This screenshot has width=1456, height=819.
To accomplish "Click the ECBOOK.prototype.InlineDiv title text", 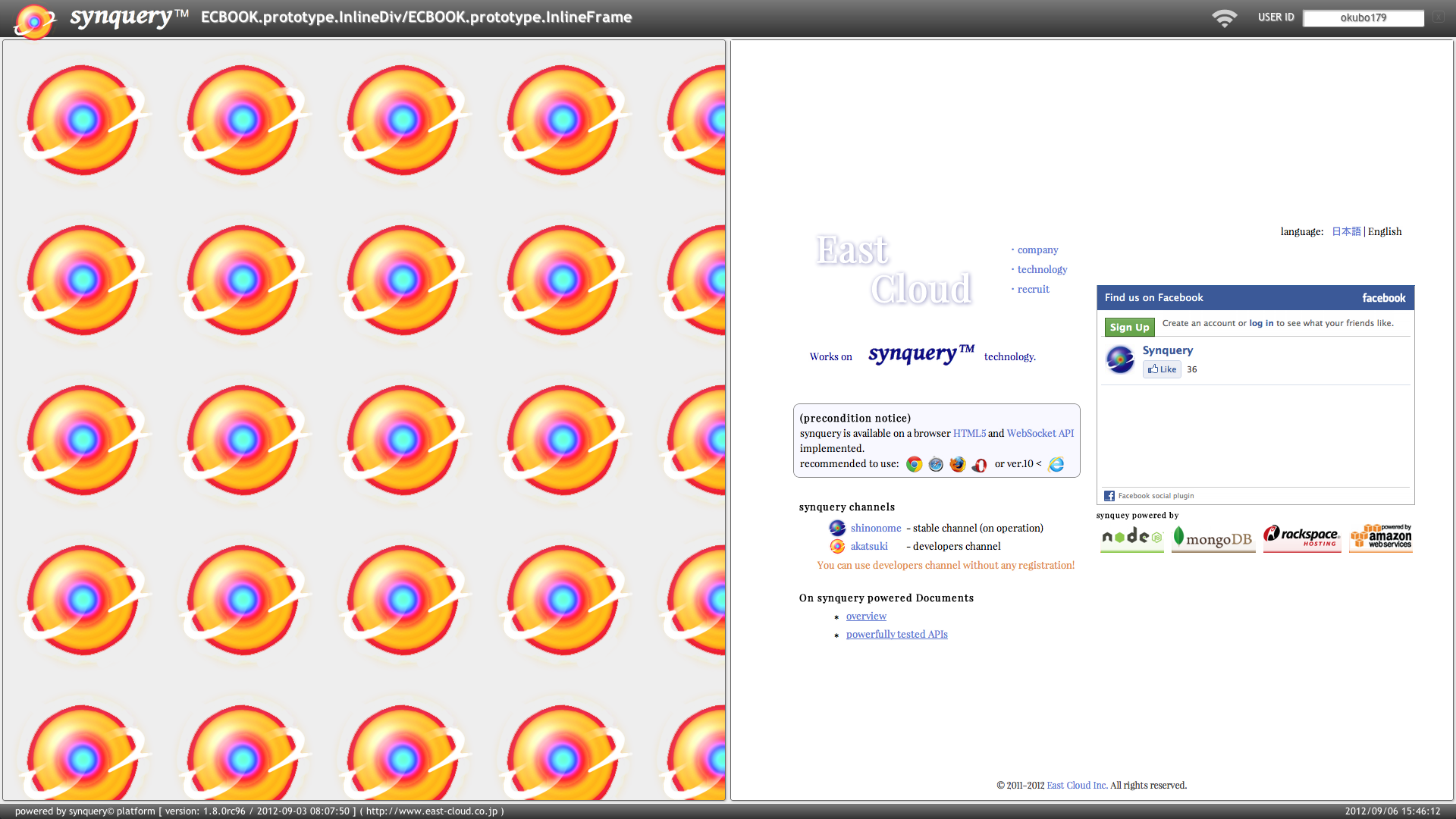I will (x=416, y=17).
